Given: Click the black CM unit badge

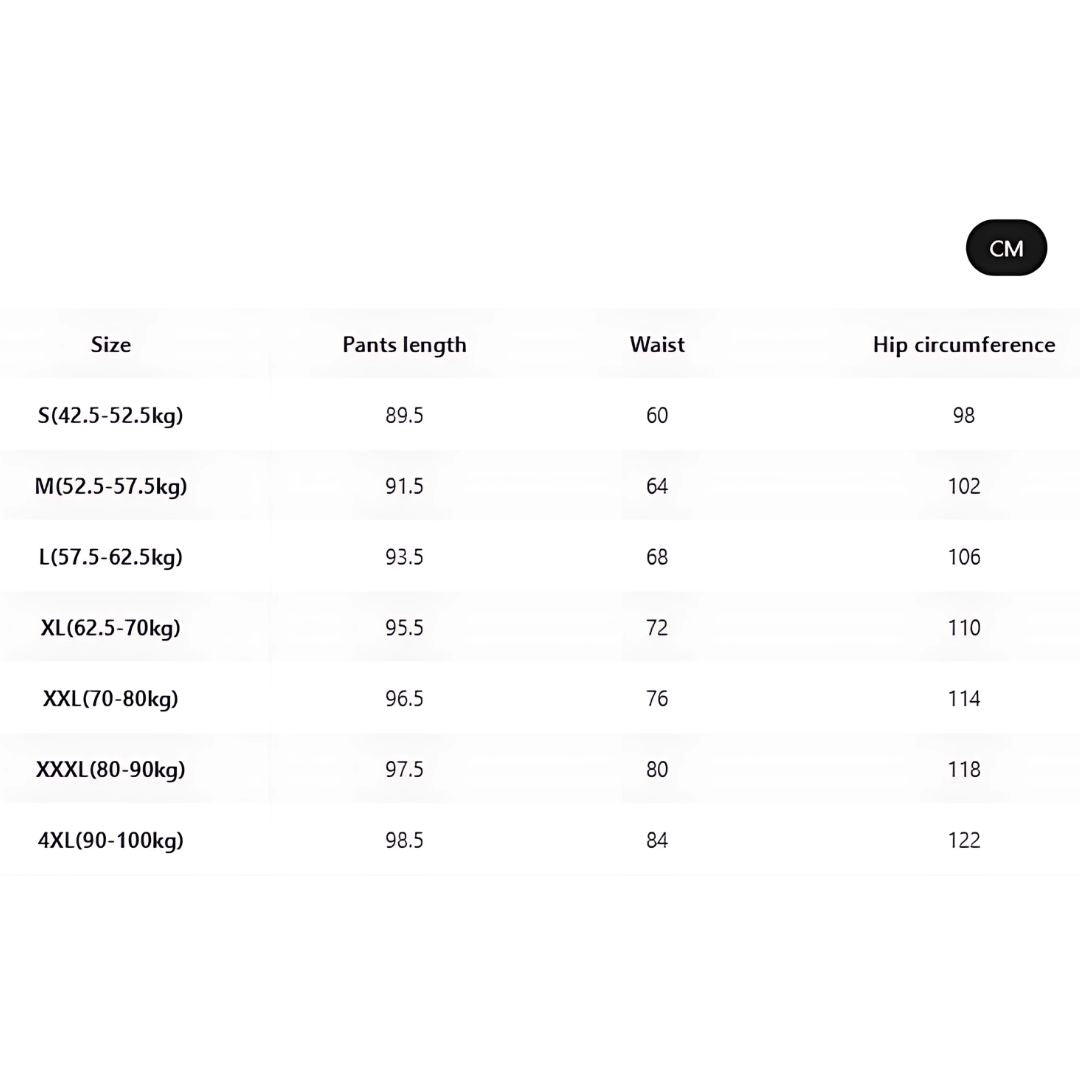Looking at the screenshot, I should pos(1006,248).
